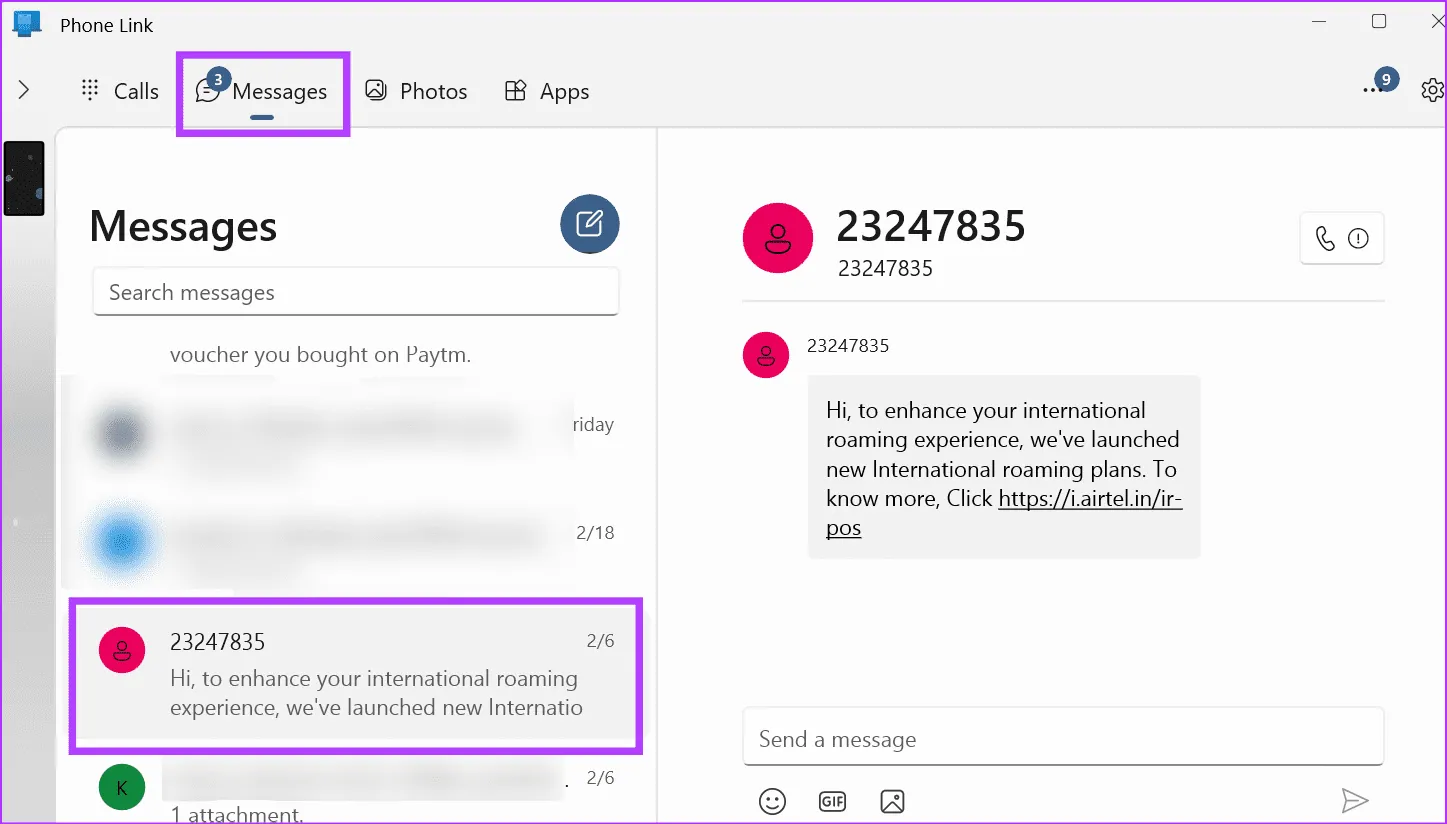
Task: Click the Search messages field
Action: pyautogui.click(x=355, y=292)
